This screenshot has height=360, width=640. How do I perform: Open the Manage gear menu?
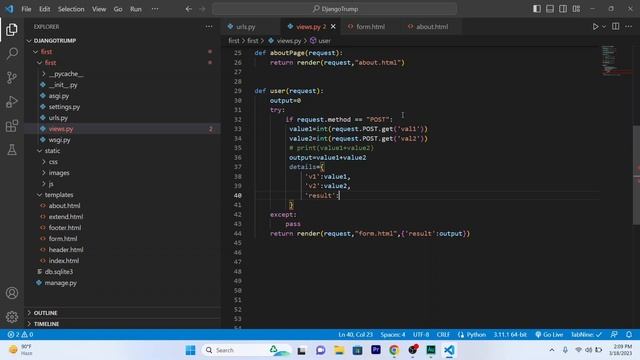[12, 317]
